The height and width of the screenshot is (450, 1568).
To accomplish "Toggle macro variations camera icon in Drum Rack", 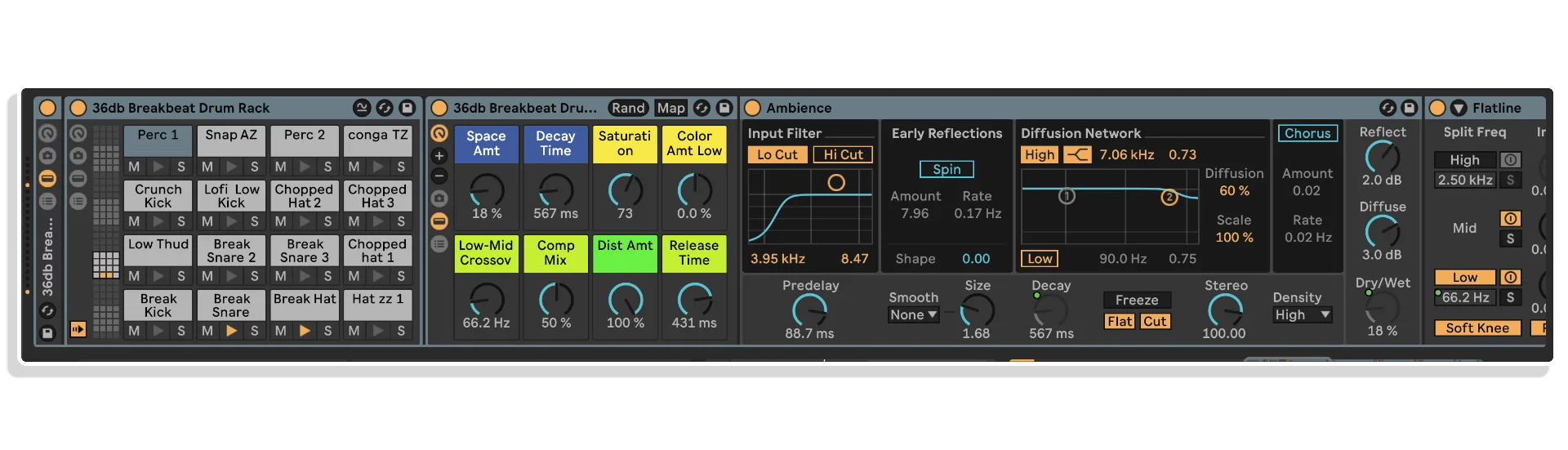I will (x=78, y=155).
